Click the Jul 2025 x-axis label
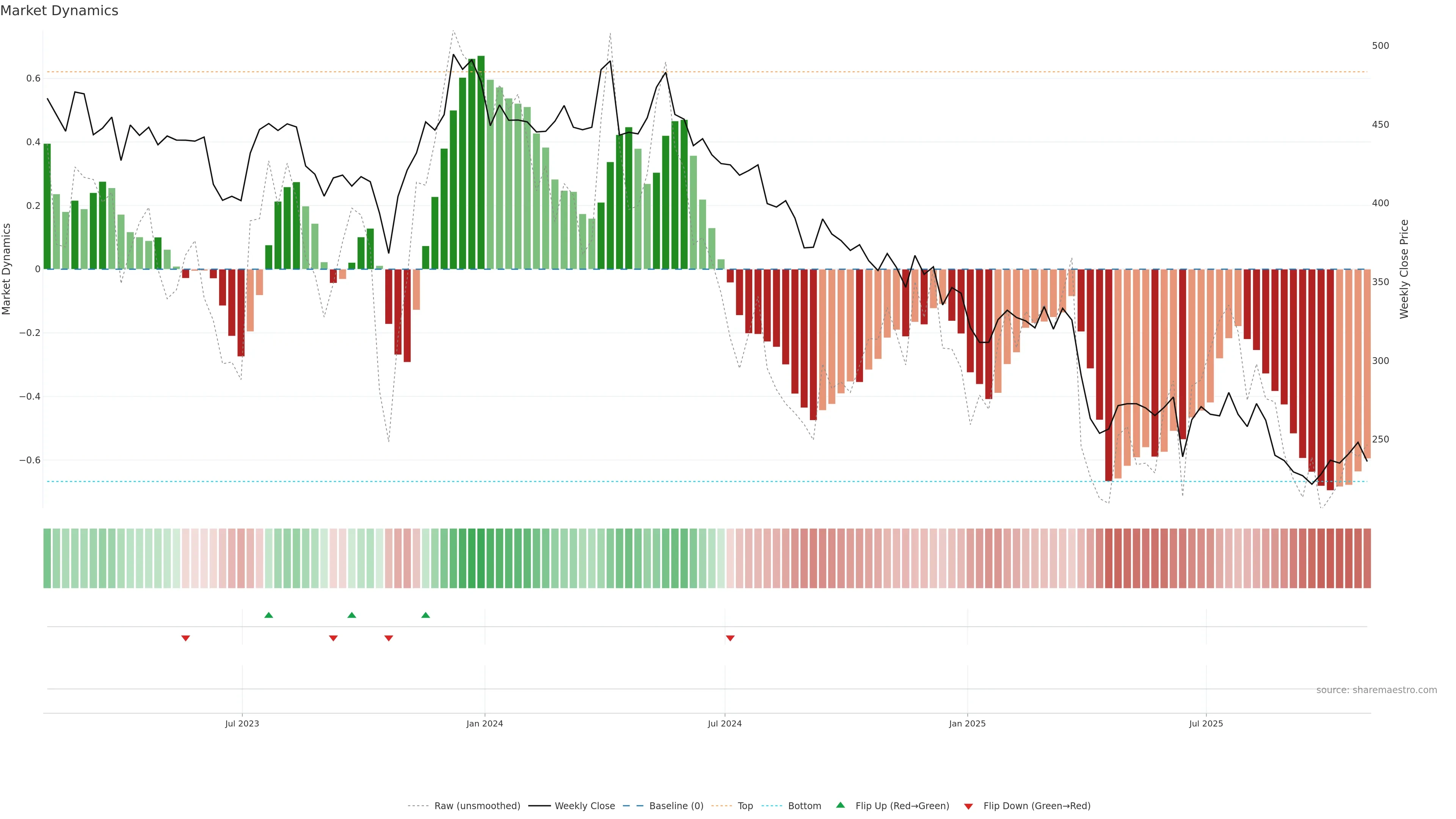Screen dimensions: 1456x819 click(1206, 723)
